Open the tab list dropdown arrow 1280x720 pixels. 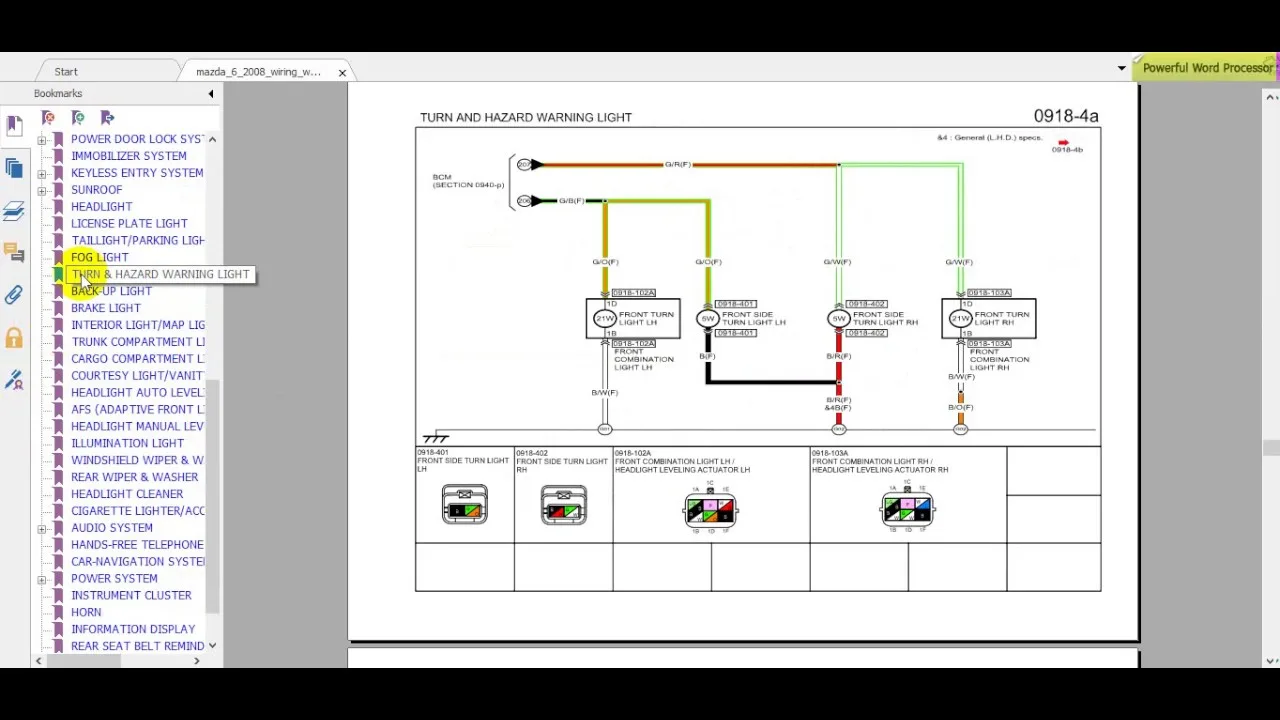point(1121,68)
